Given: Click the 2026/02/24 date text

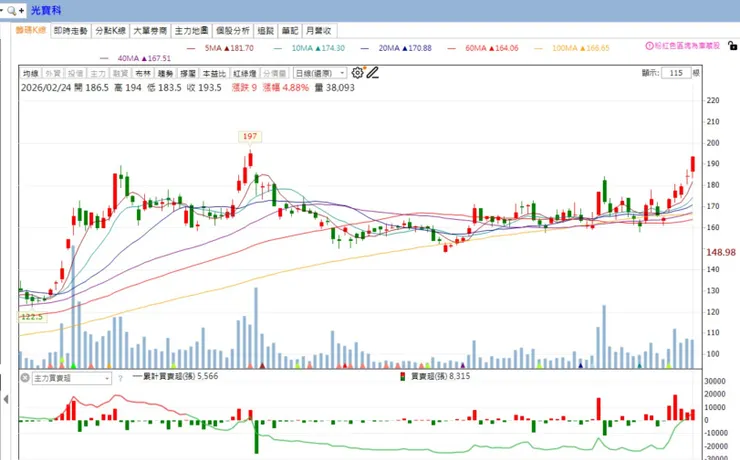Looking at the screenshot, I should click(x=46, y=88).
